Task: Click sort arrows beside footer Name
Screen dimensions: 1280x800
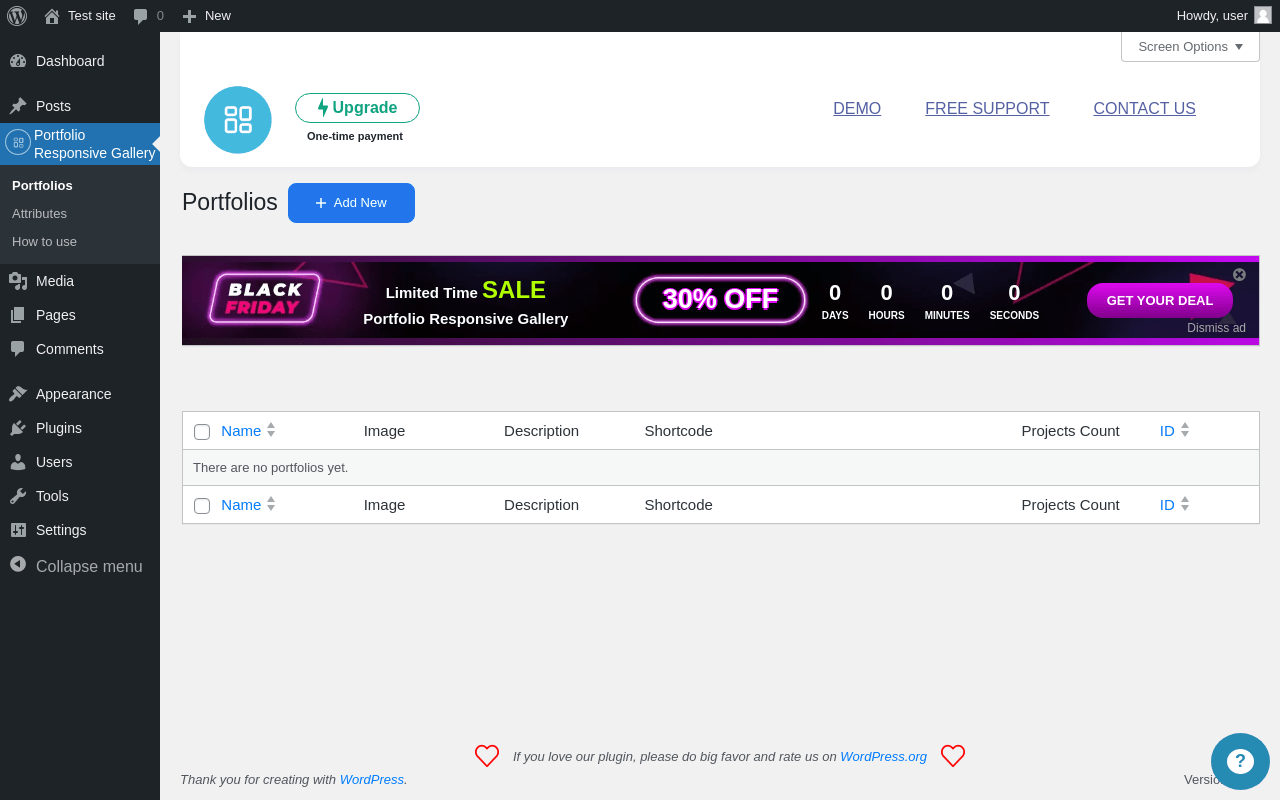Action: click(271, 504)
